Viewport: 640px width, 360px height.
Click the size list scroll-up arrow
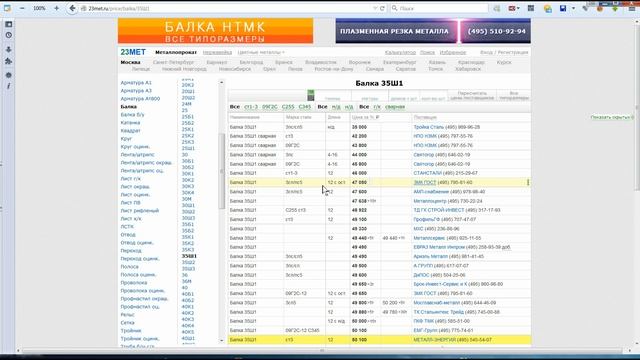(x=222, y=82)
